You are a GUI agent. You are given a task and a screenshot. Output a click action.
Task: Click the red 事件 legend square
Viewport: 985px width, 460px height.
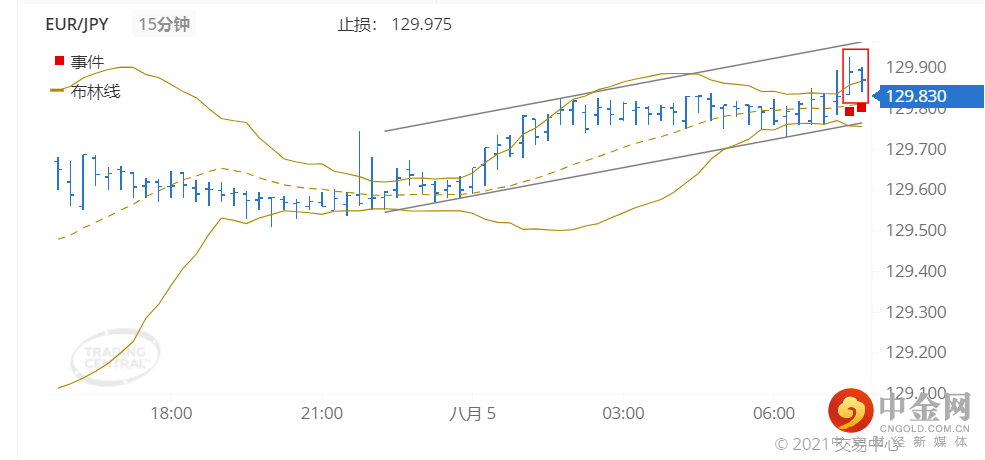[x=59, y=61]
